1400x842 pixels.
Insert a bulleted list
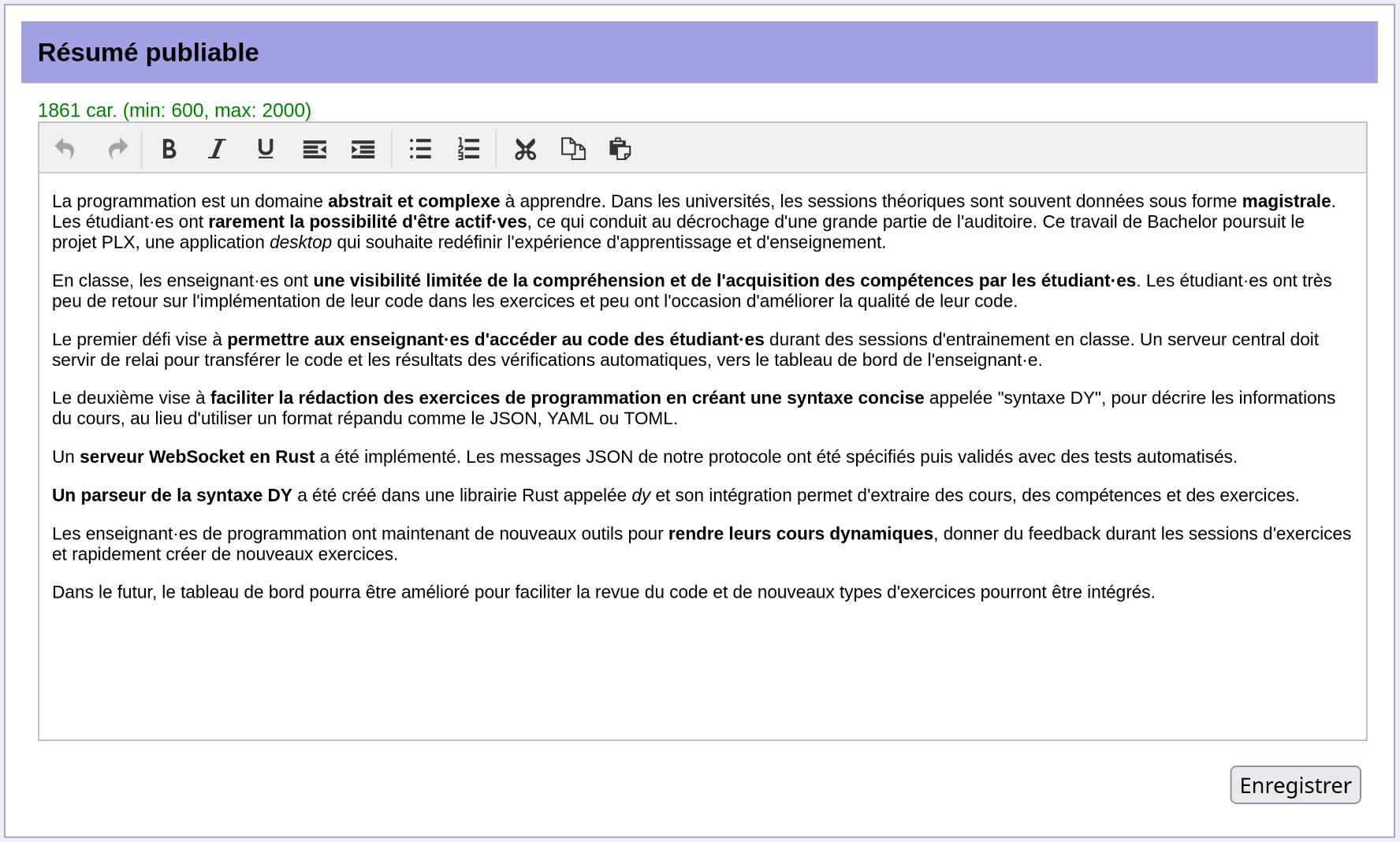(x=420, y=149)
